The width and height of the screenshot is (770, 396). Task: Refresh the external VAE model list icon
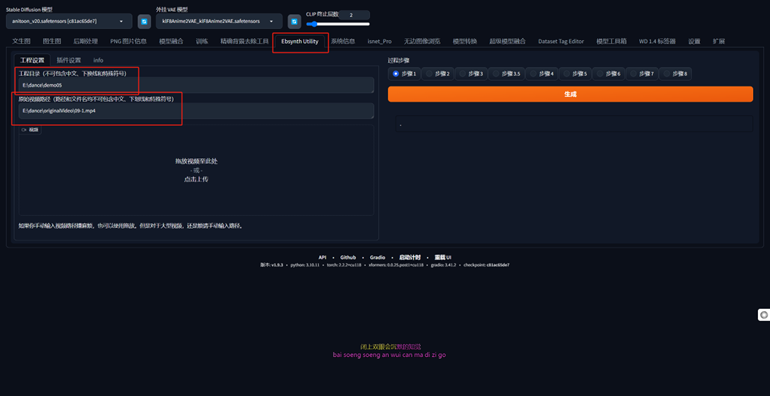pyautogui.click(x=294, y=21)
